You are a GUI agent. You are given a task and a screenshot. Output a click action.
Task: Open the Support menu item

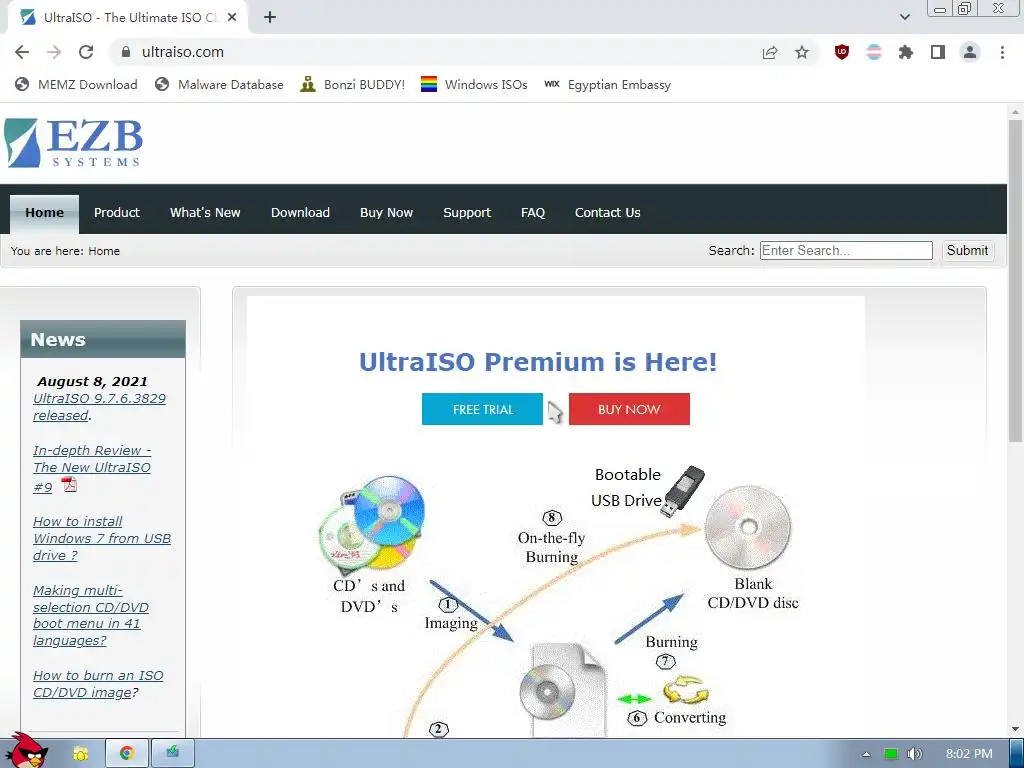point(467,213)
